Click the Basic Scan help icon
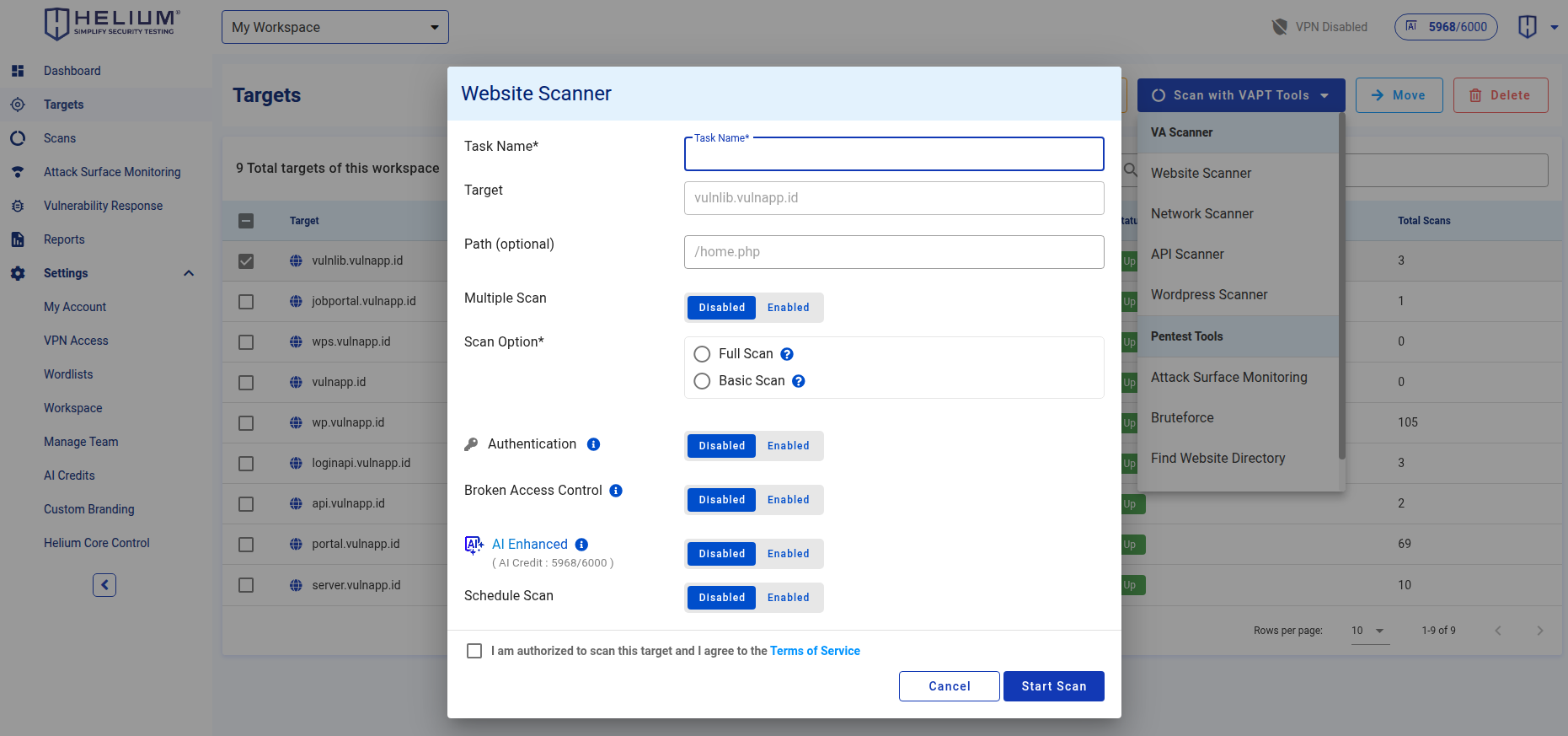This screenshot has height=736, width=1568. pyautogui.click(x=799, y=381)
